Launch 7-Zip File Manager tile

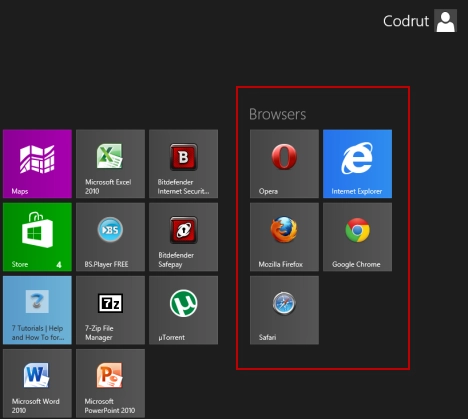[x=110, y=310]
